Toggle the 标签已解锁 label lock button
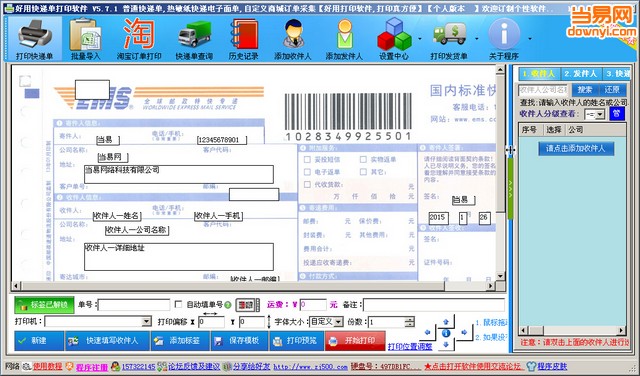 coord(44,305)
